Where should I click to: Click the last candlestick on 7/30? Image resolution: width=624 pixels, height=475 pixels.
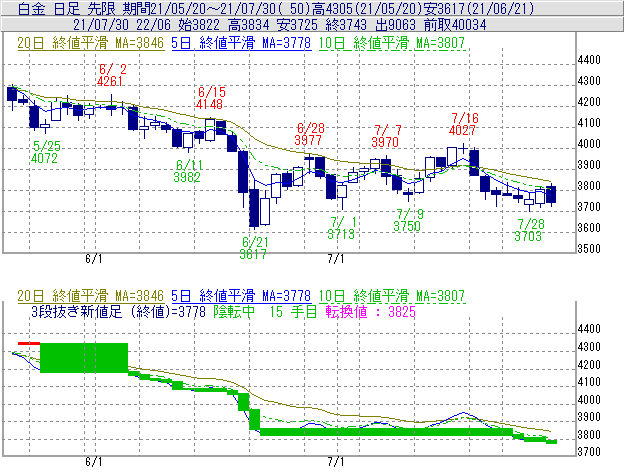(x=551, y=195)
